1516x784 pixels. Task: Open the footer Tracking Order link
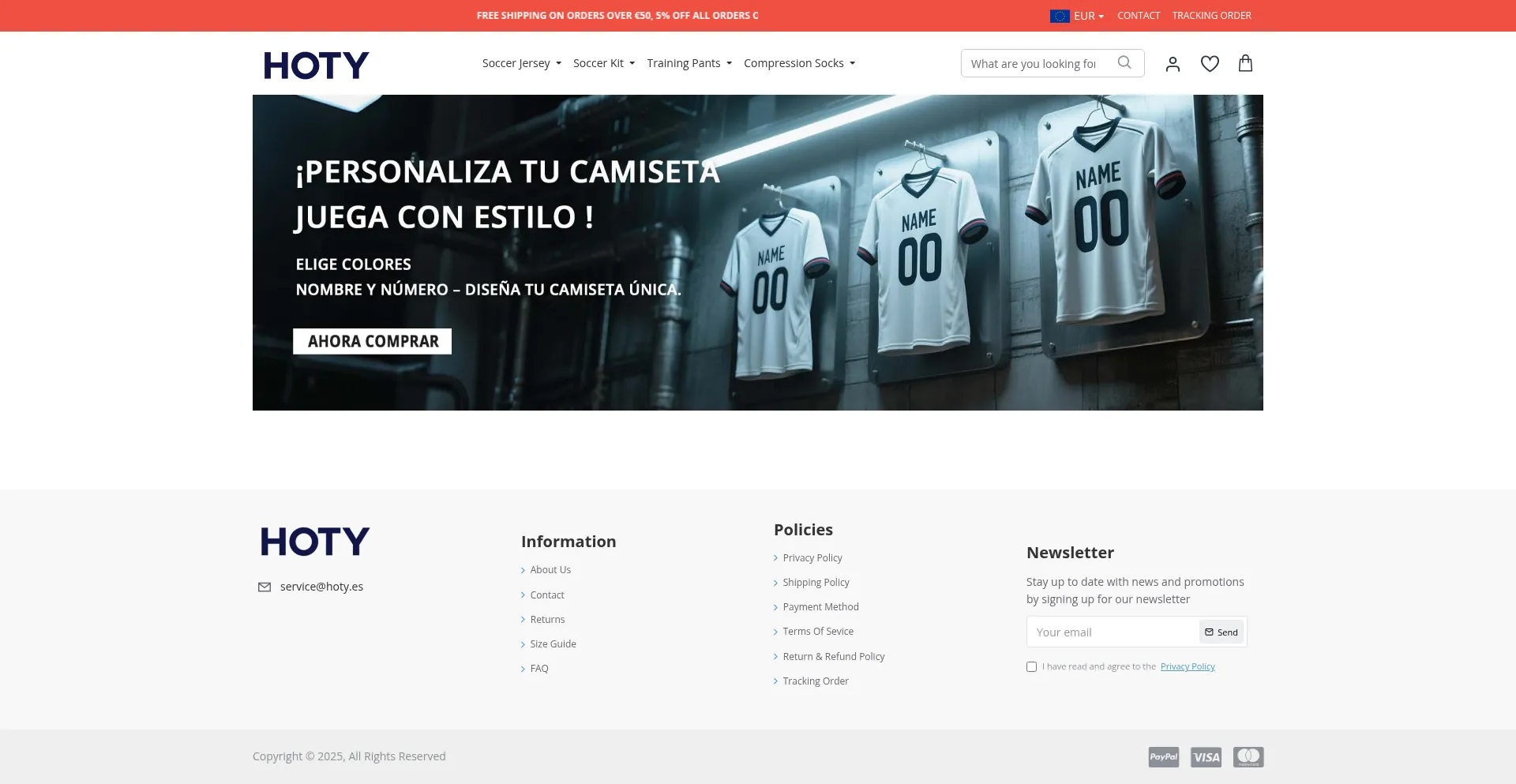pos(816,681)
